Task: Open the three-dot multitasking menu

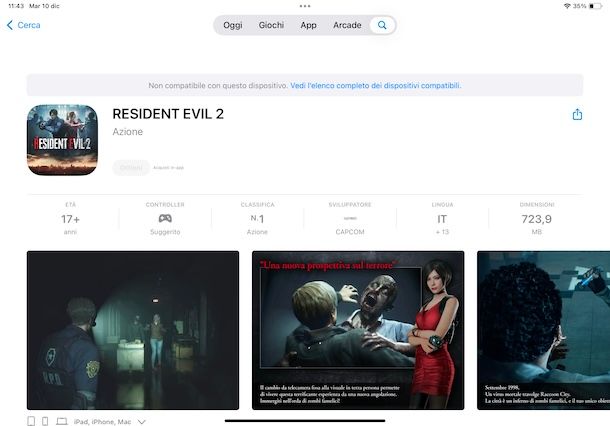Action: click(305, 6)
